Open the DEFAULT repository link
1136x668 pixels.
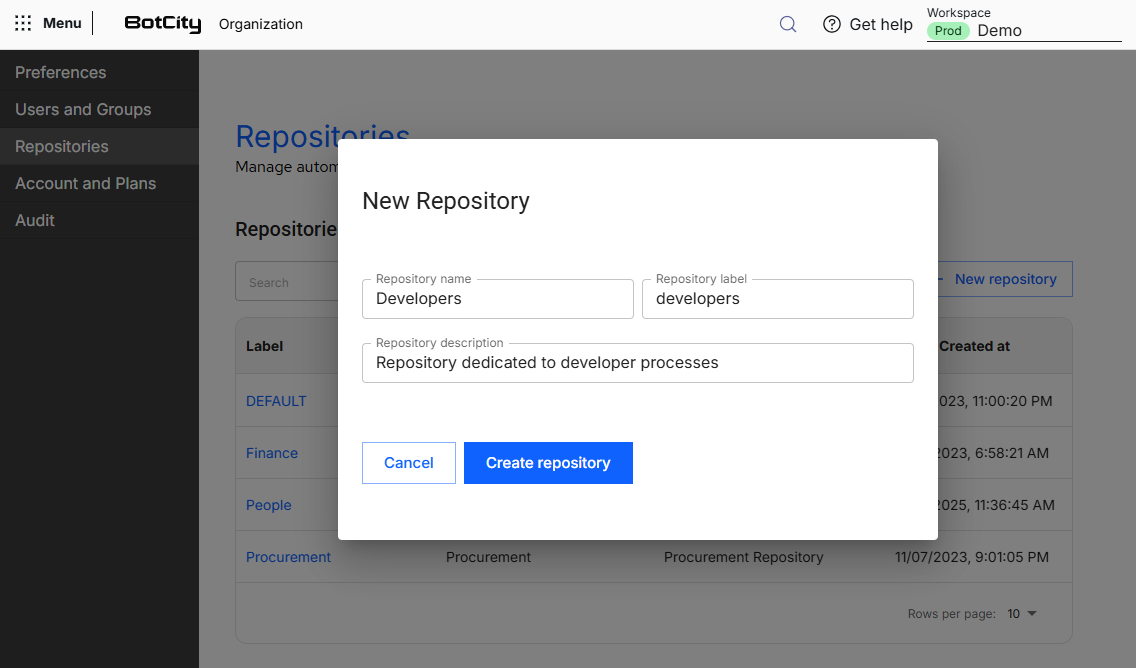point(276,401)
